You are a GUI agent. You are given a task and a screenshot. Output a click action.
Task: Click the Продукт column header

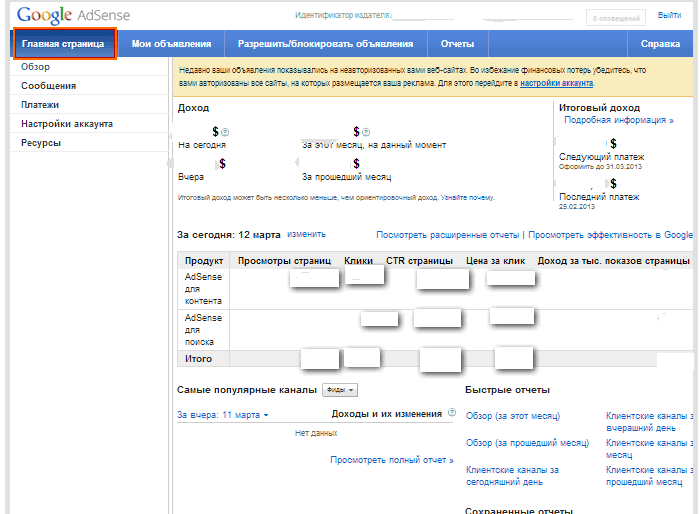tap(204, 261)
